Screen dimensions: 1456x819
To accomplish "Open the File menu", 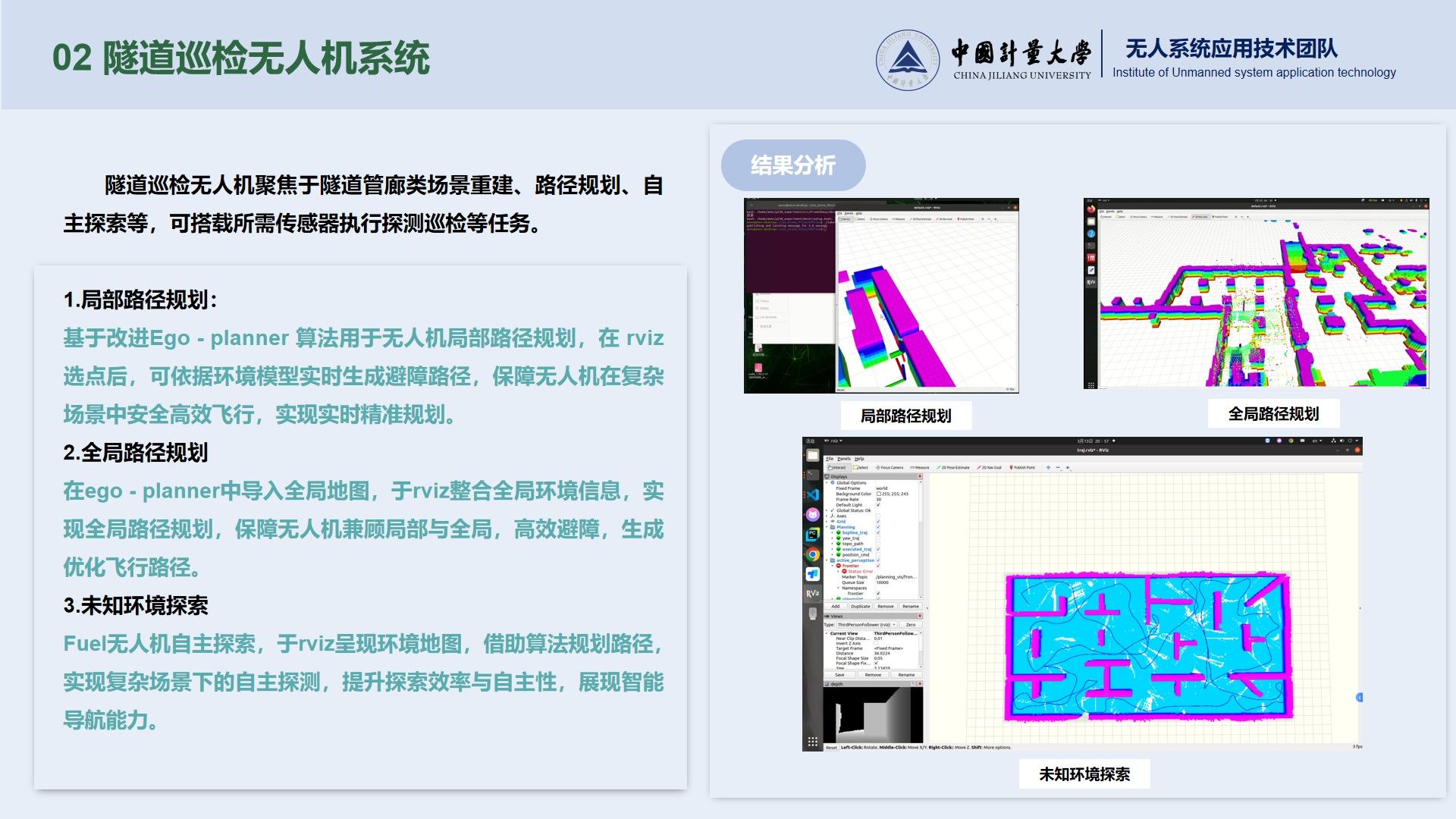I will (830, 459).
